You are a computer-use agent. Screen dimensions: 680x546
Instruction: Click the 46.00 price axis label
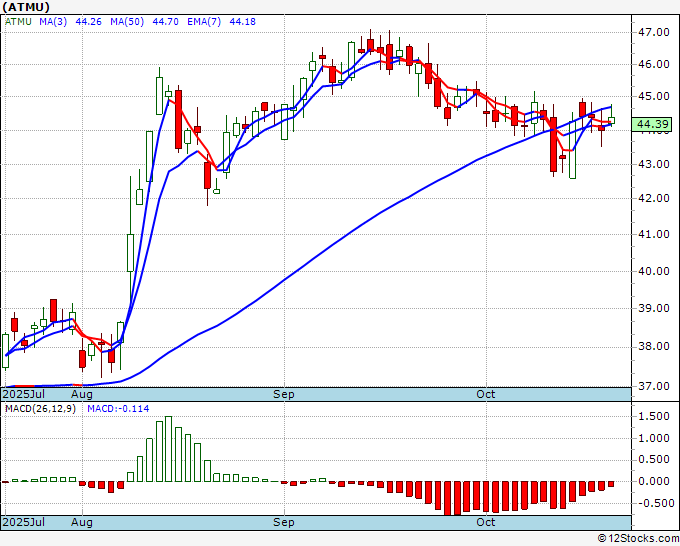click(653, 64)
